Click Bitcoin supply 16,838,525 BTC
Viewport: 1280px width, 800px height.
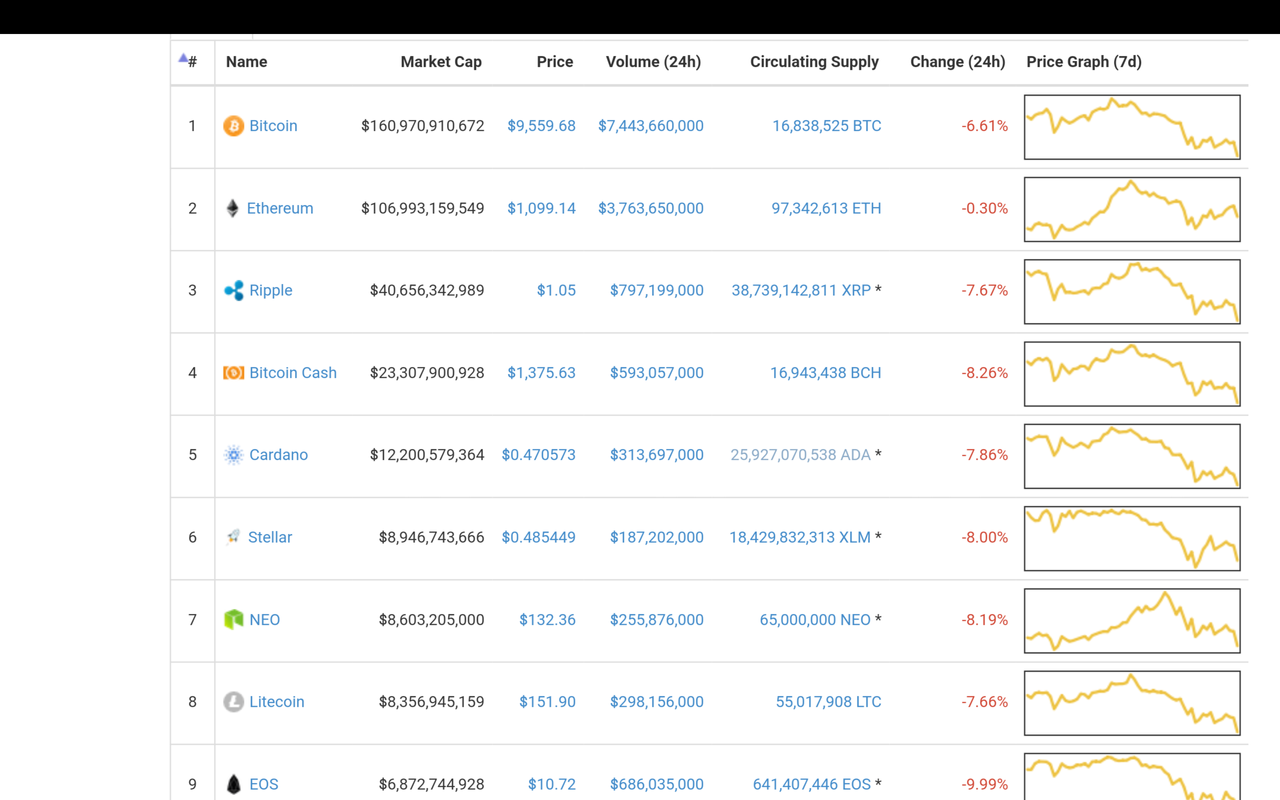tap(827, 126)
